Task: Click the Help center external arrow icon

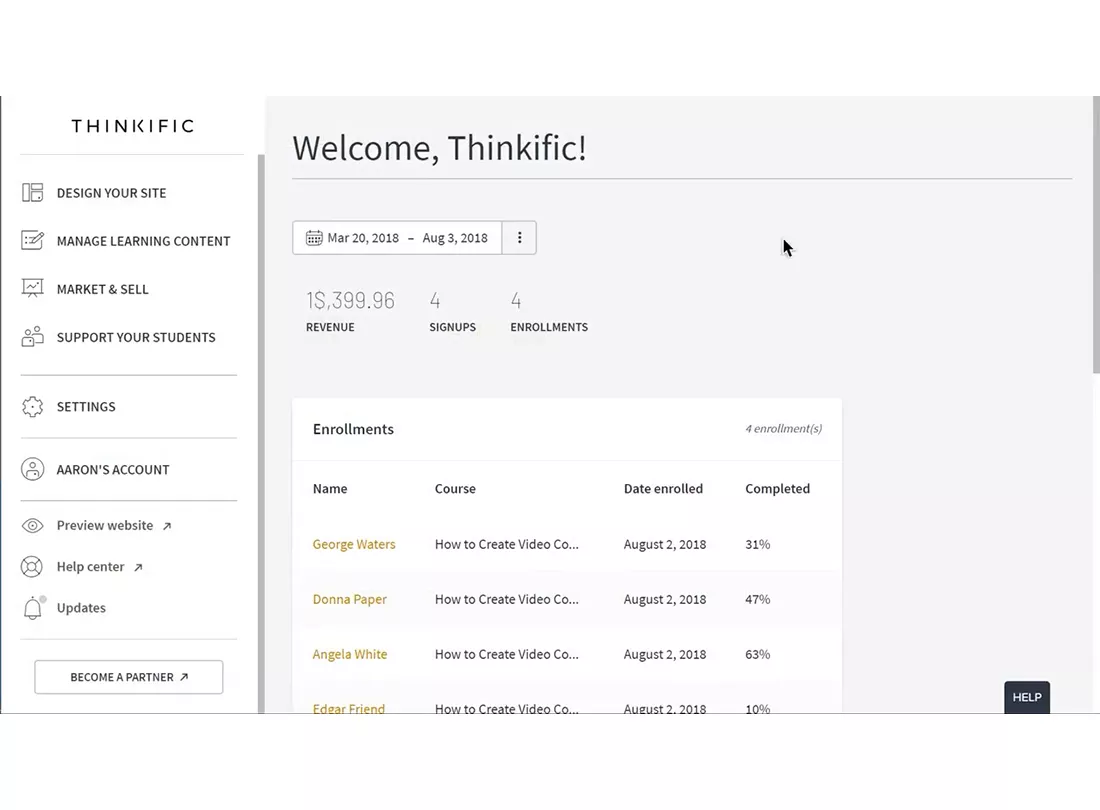Action: (x=138, y=567)
